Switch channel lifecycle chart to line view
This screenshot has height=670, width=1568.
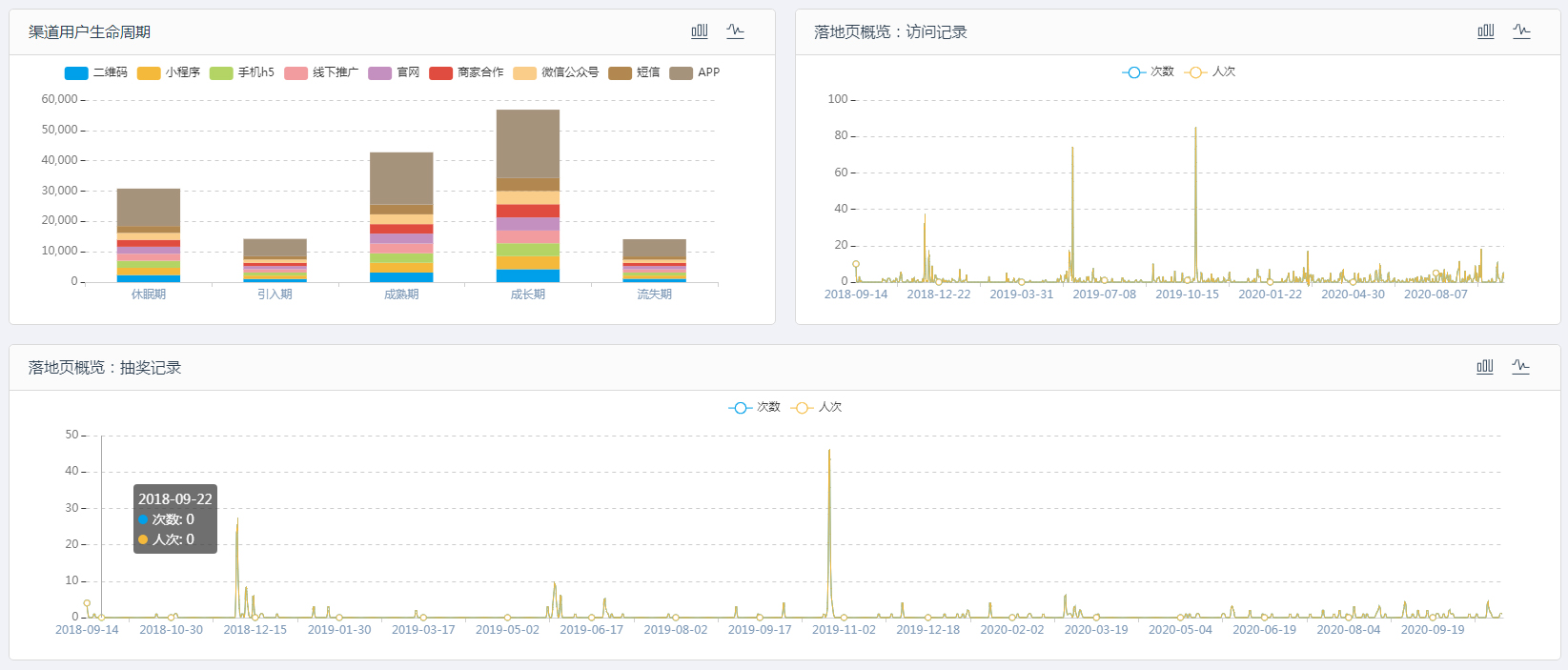(735, 31)
